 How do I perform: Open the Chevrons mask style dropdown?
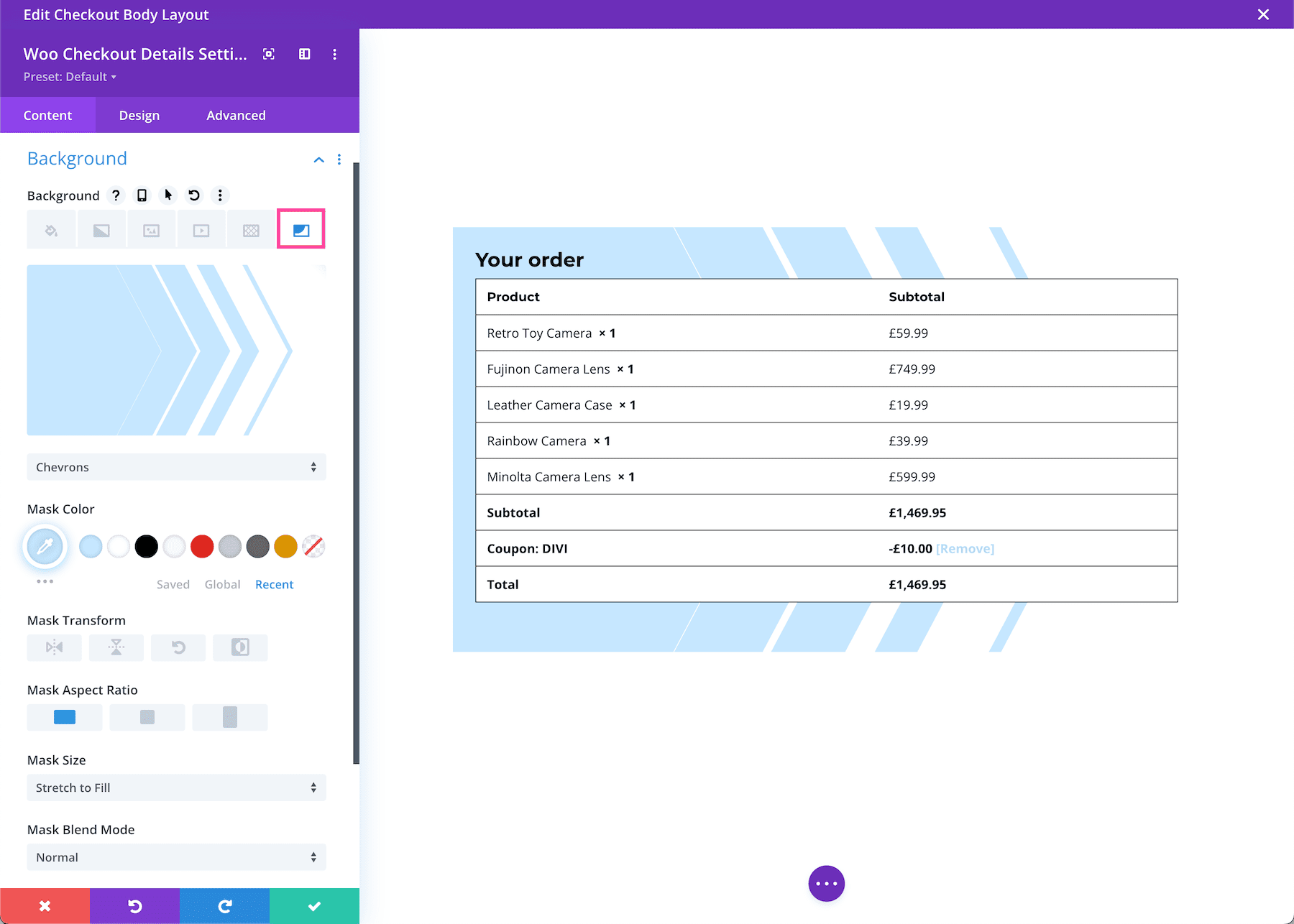point(176,467)
